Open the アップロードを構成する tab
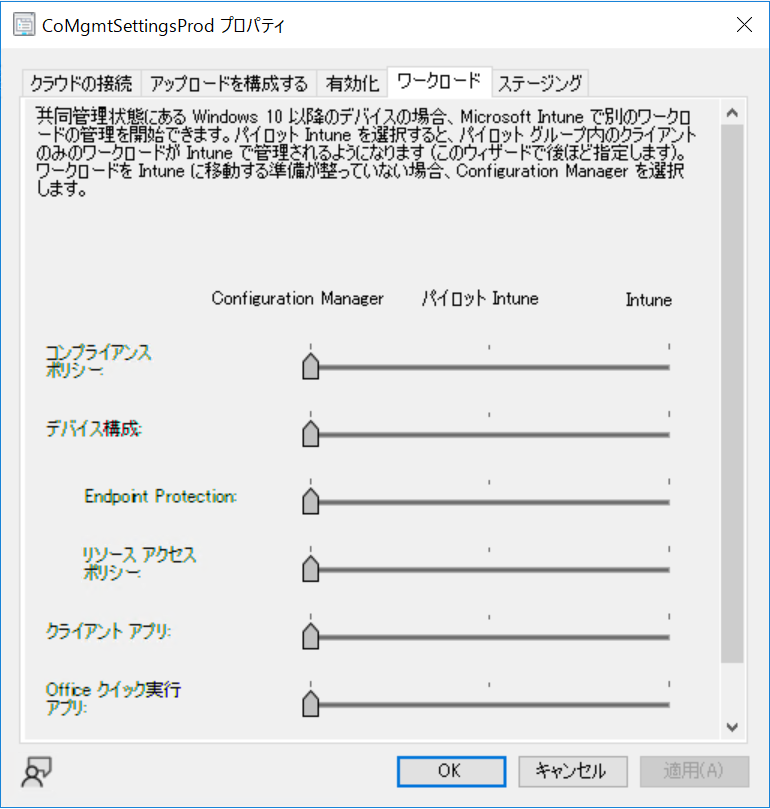Image resolution: width=770 pixels, height=809 pixels. [229, 83]
